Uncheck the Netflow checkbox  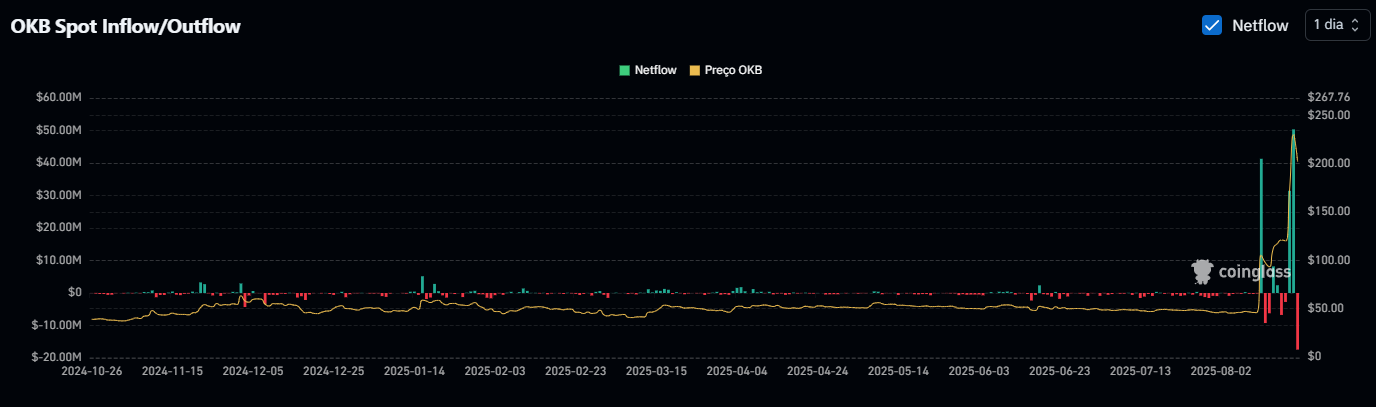point(1212,25)
